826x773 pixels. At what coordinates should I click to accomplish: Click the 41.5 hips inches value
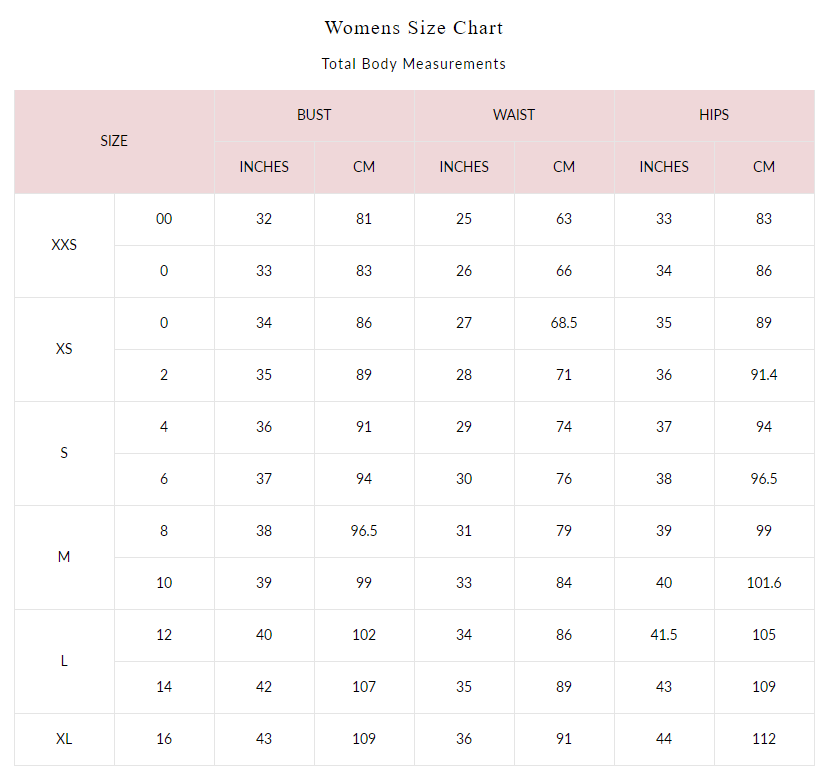(x=664, y=635)
